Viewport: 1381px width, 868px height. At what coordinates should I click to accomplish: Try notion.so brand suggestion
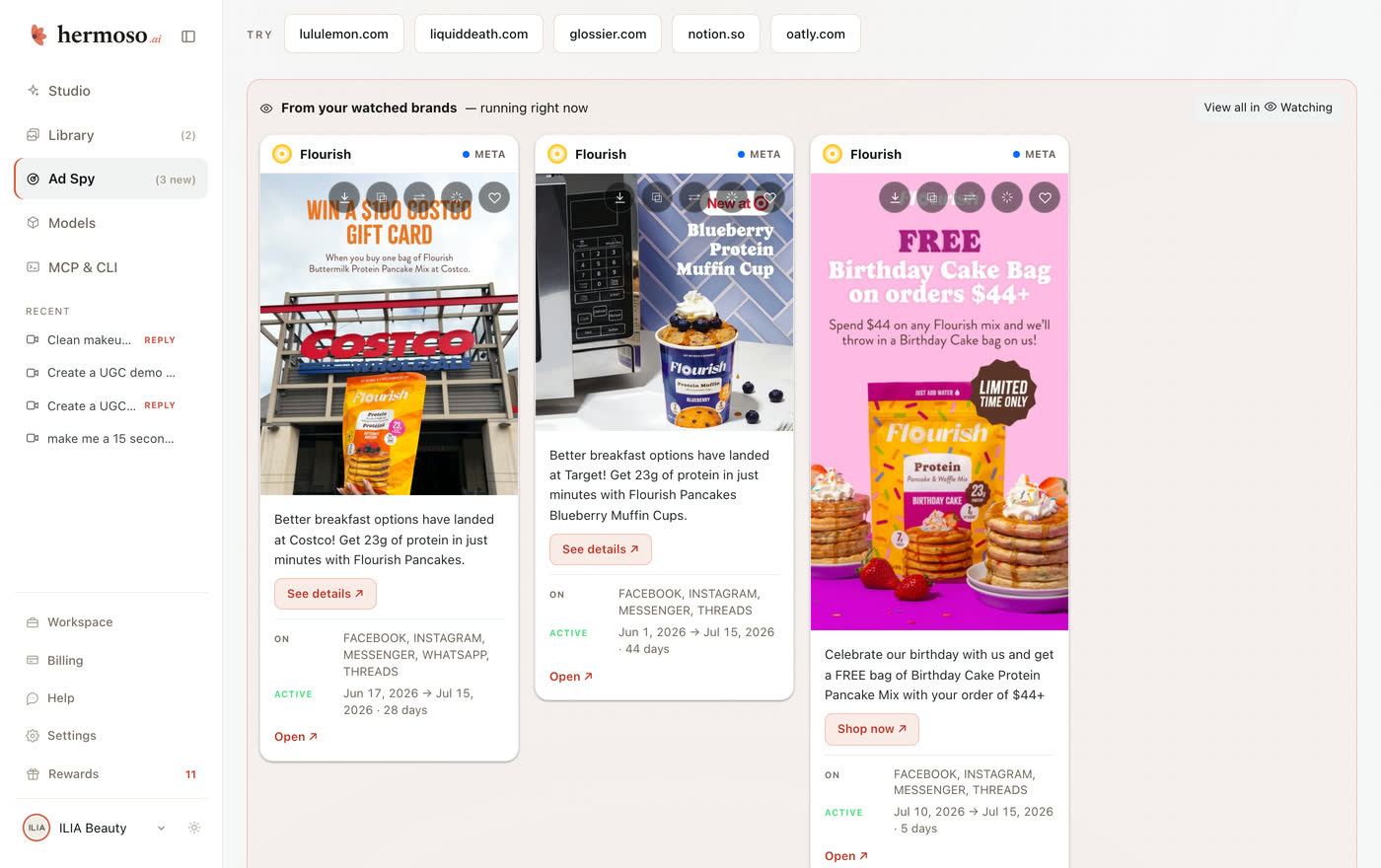click(716, 34)
